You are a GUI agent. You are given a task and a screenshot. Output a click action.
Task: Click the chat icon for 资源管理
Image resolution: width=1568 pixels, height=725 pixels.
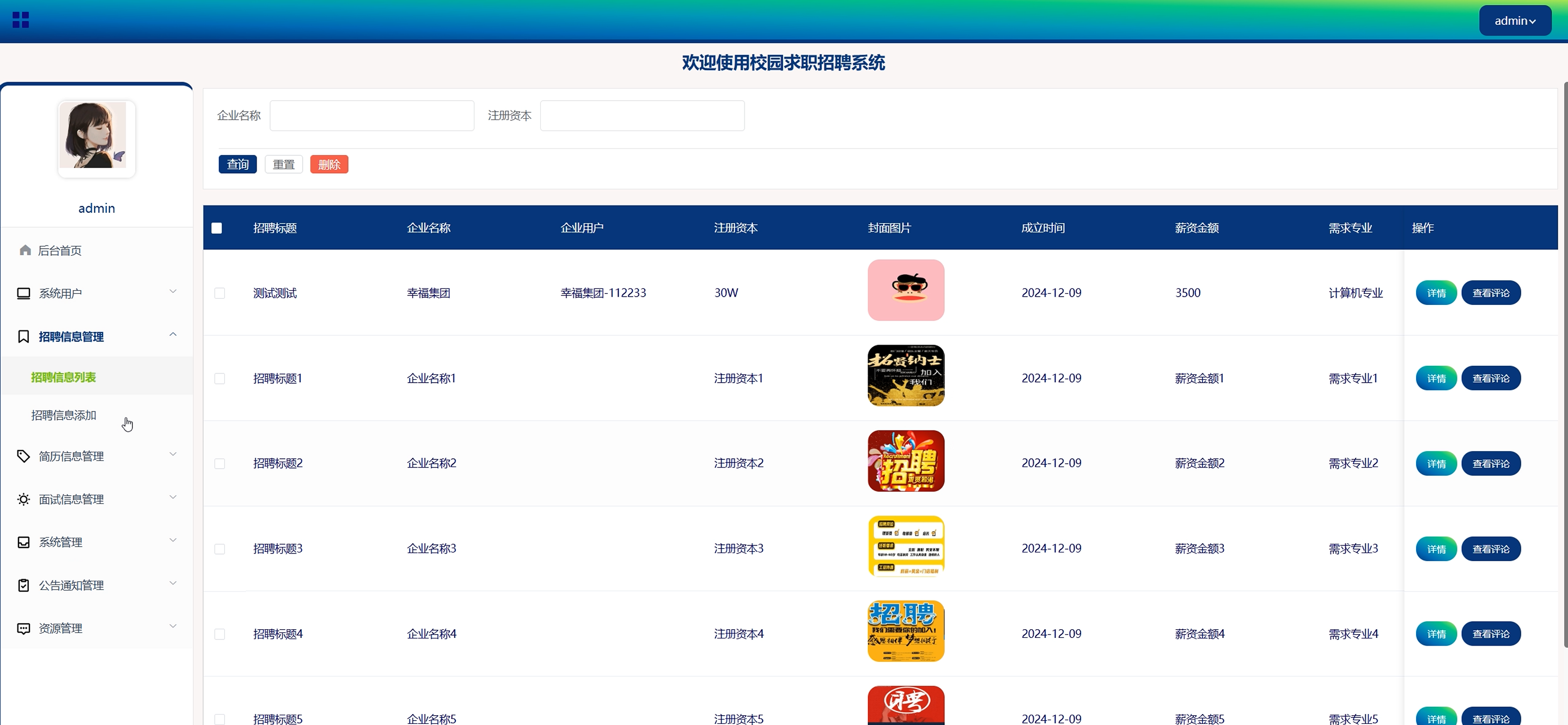click(x=23, y=628)
